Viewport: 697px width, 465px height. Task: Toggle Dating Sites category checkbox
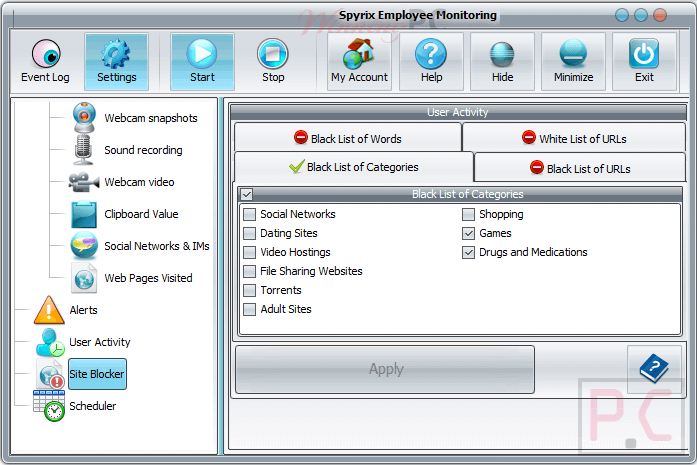point(250,233)
